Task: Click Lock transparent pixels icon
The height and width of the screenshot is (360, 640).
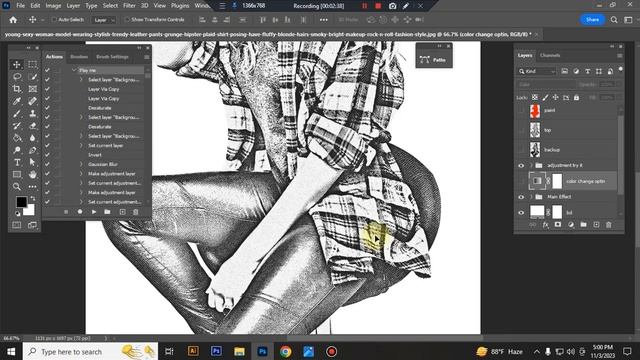Action: (535, 98)
